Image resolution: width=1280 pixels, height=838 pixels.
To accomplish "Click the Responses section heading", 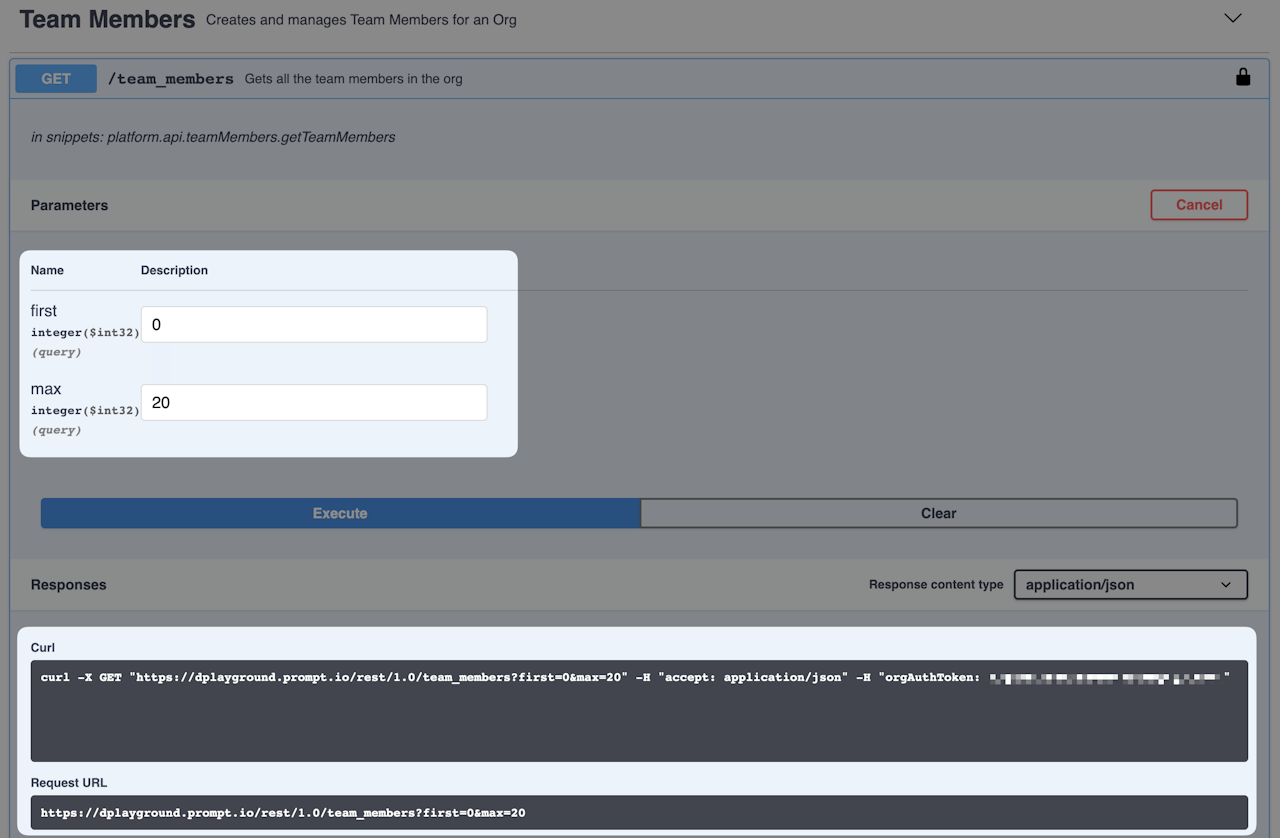I will 68,584.
